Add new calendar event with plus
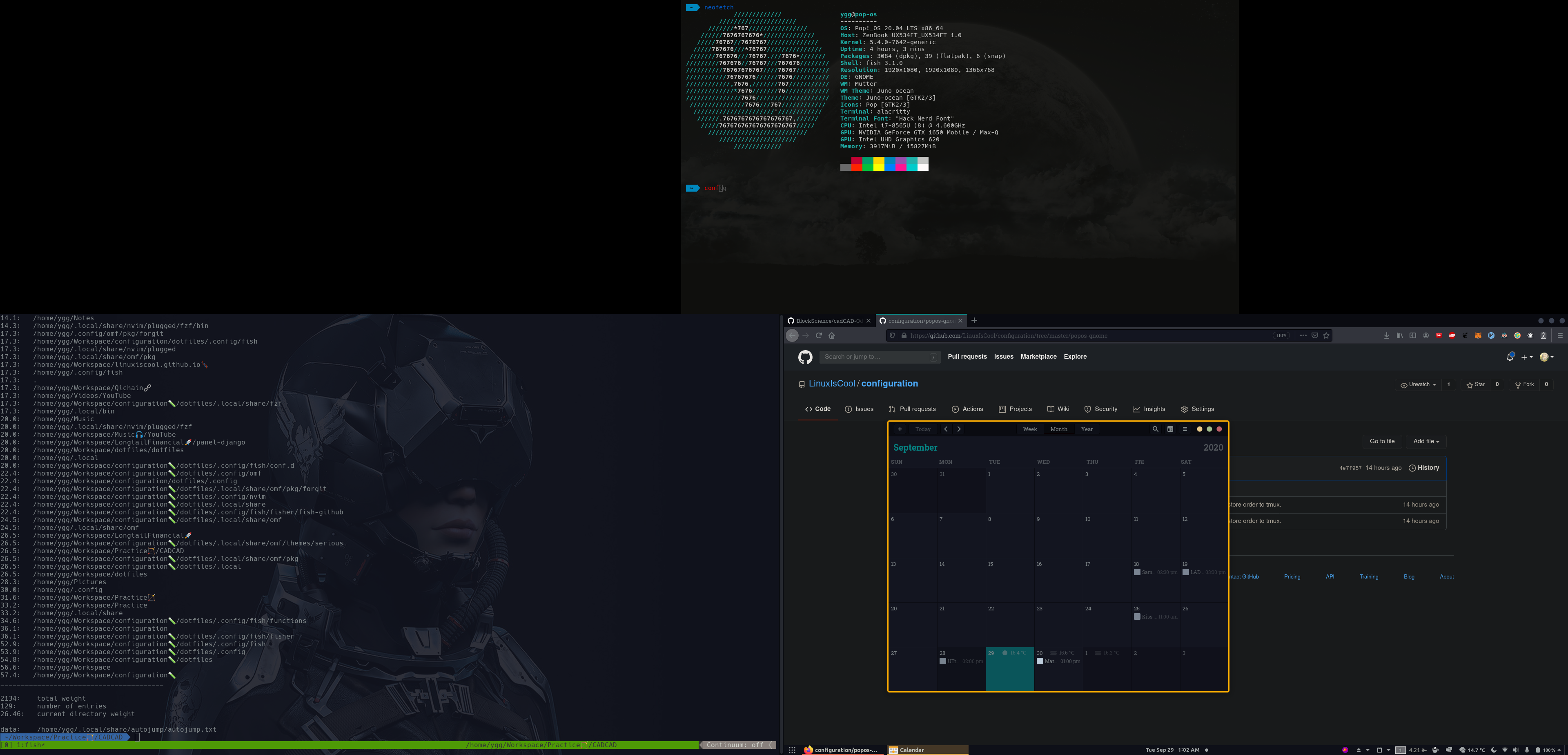 (900, 429)
